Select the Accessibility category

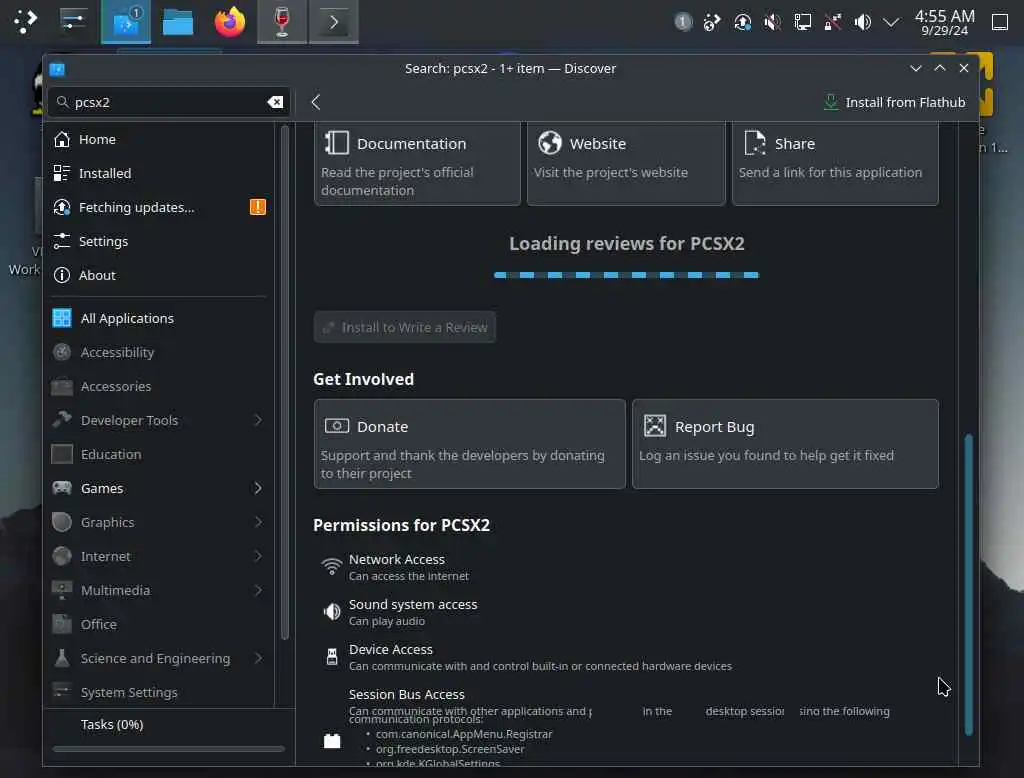[159, 352]
